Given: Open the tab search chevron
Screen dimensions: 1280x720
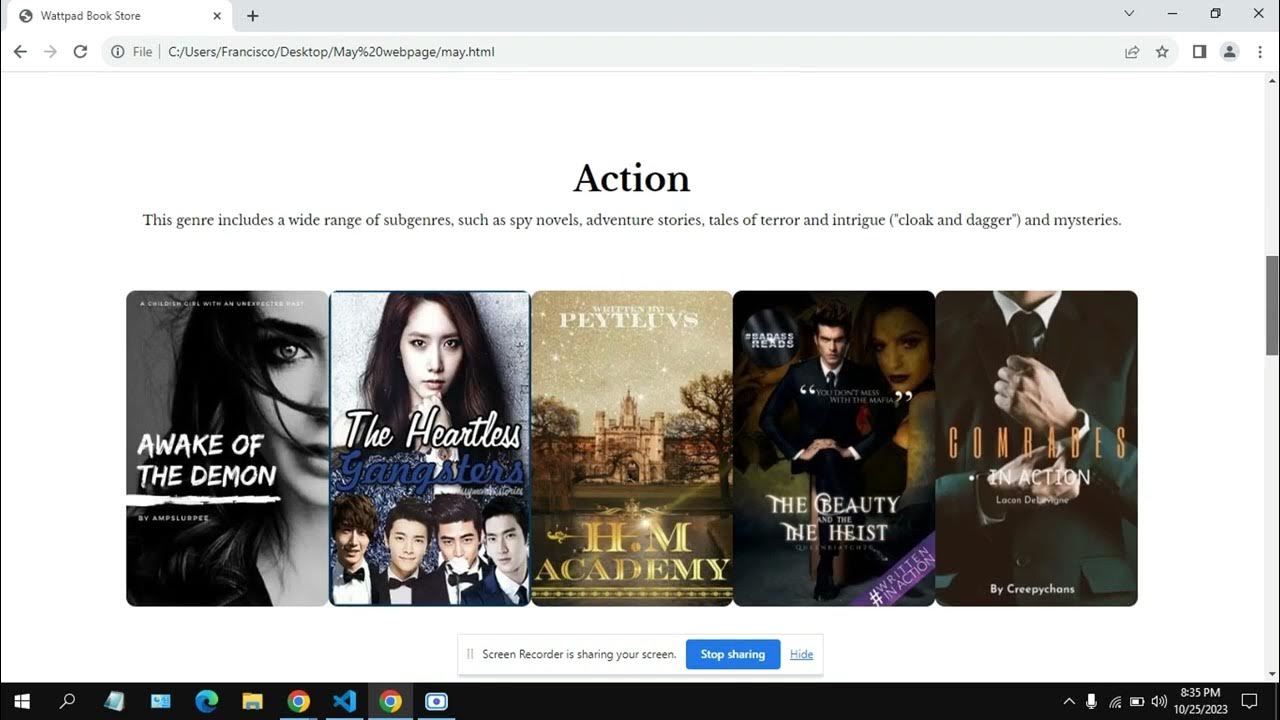Looking at the screenshot, I should [1129, 14].
